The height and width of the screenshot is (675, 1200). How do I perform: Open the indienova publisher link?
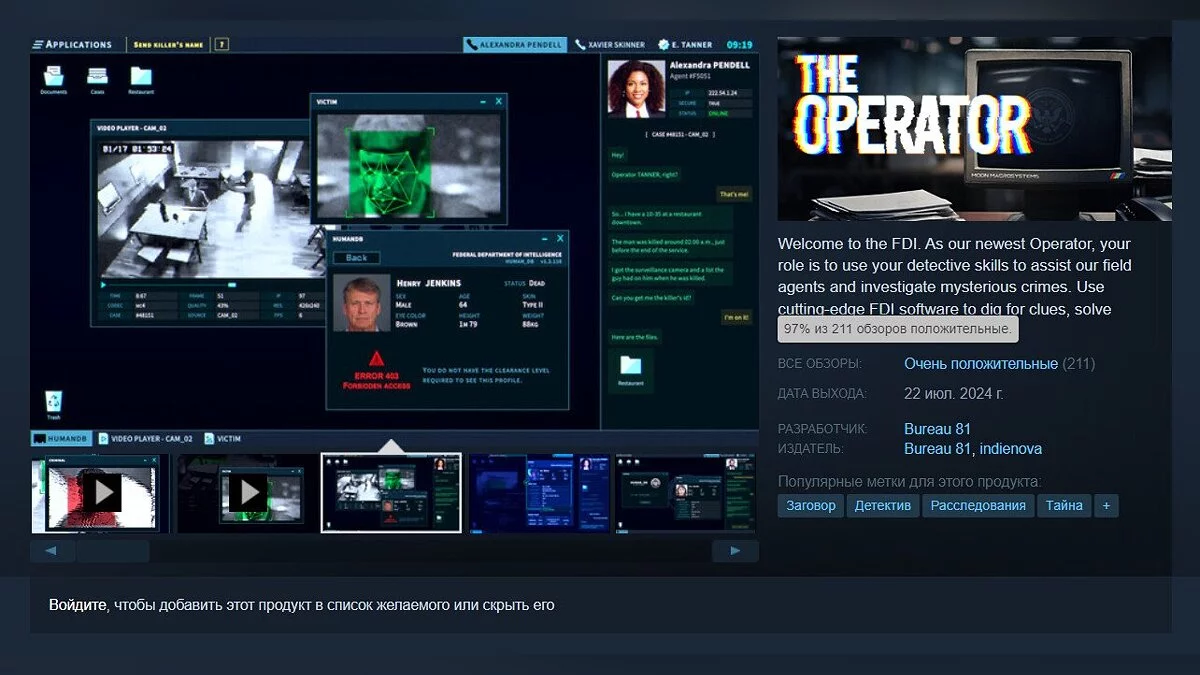pyautogui.click(x=1011, y=449)
